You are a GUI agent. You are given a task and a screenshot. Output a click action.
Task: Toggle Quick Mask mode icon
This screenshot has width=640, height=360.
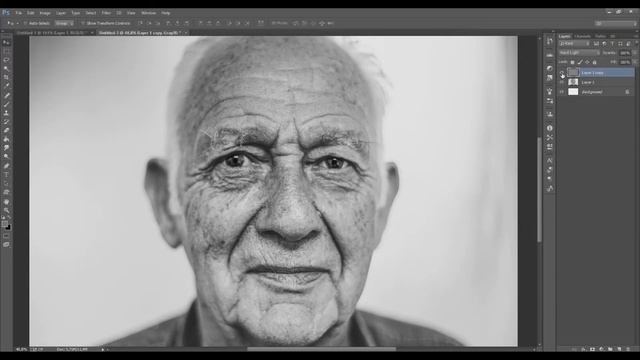click(x=6, y=236)
